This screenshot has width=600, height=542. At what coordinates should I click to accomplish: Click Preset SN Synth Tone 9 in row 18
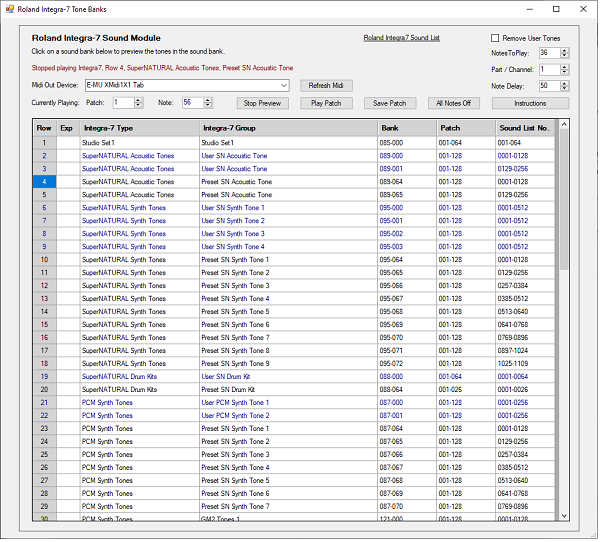click(289, 364)
